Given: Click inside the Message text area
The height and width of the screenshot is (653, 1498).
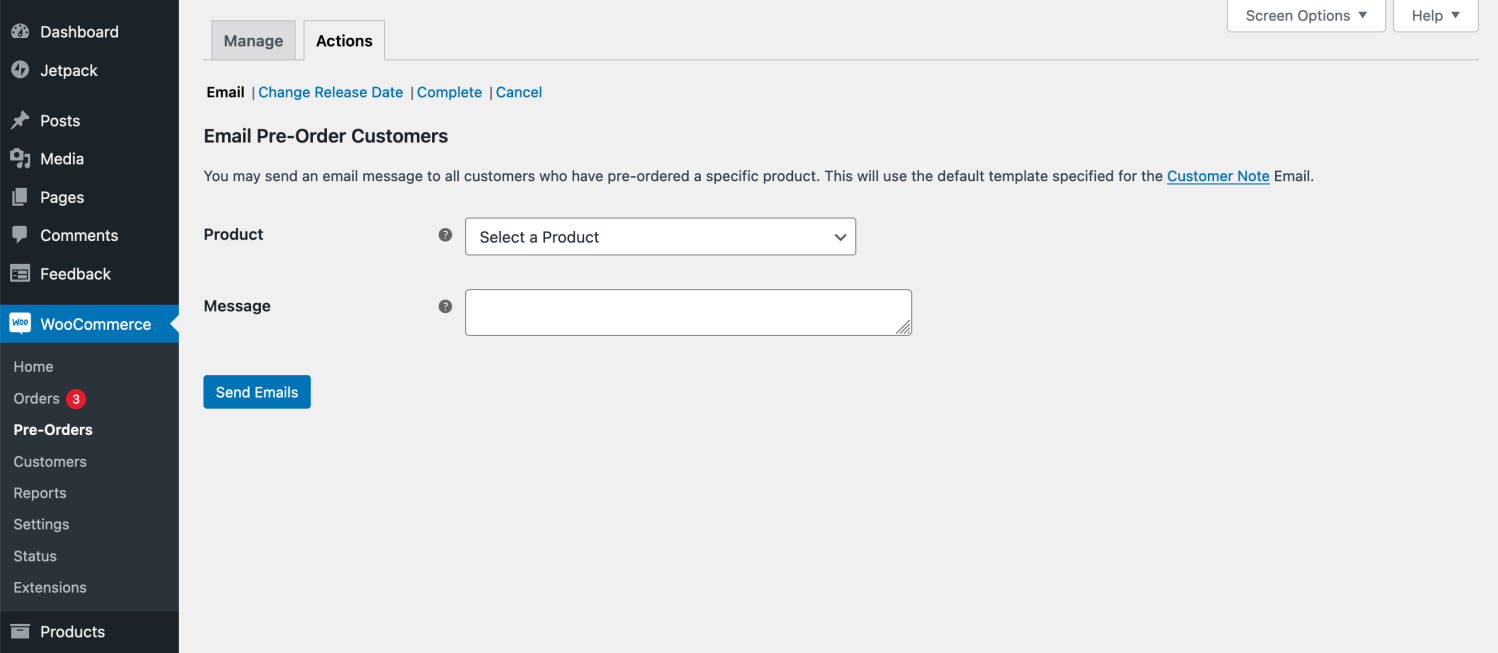Looking at the screenshot, I should point(688,311).
